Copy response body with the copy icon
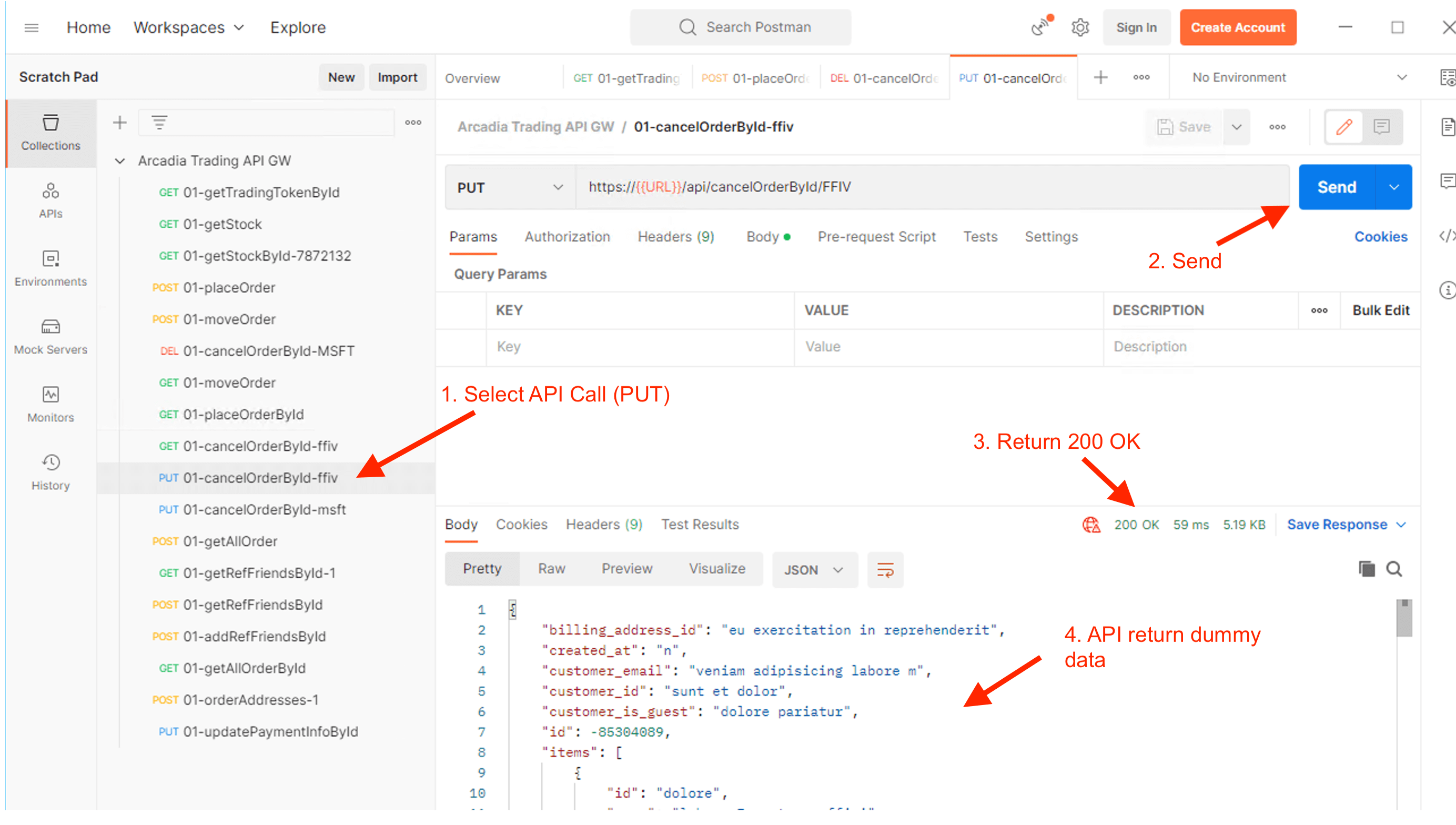The image size is (1456, 825). click(1366, 569)
